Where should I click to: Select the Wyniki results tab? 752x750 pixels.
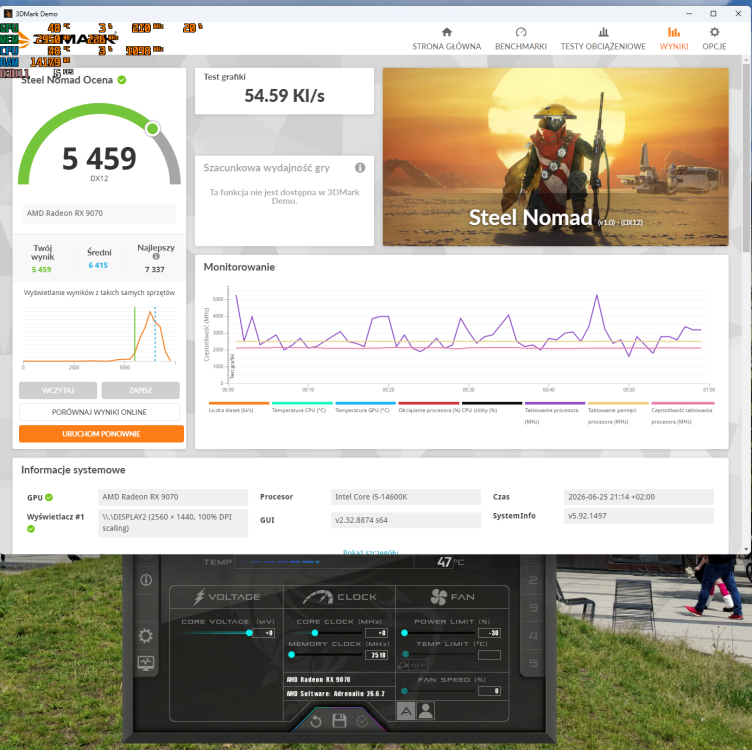(674, 39)
